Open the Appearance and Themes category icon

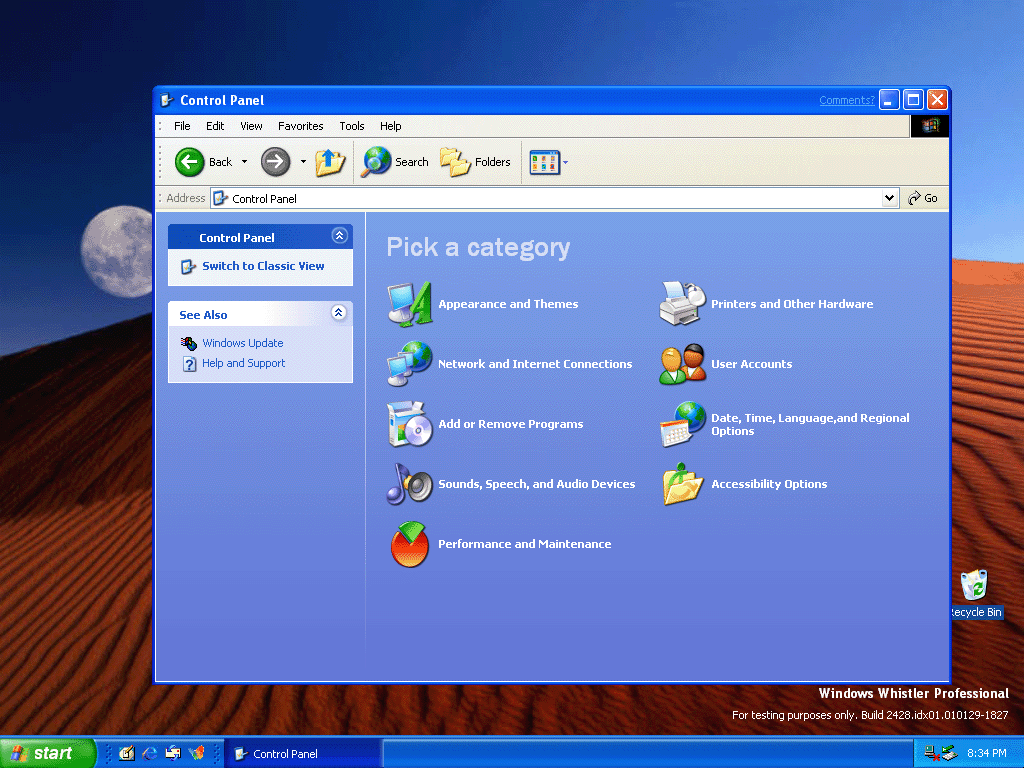coord(409,304)
